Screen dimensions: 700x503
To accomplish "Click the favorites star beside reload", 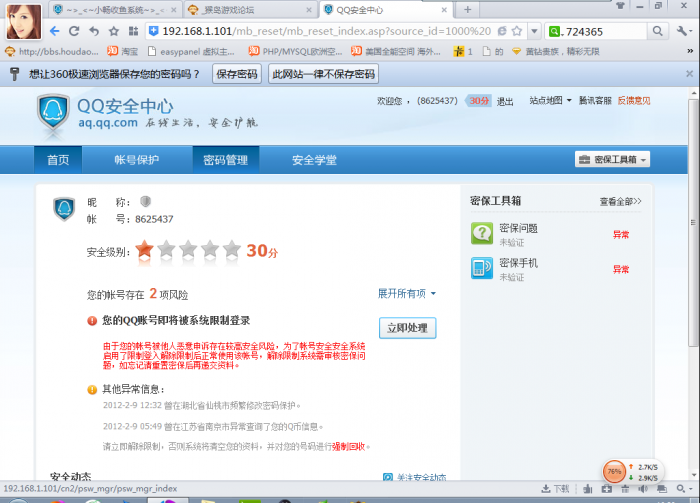I will [x=114, y=31].
